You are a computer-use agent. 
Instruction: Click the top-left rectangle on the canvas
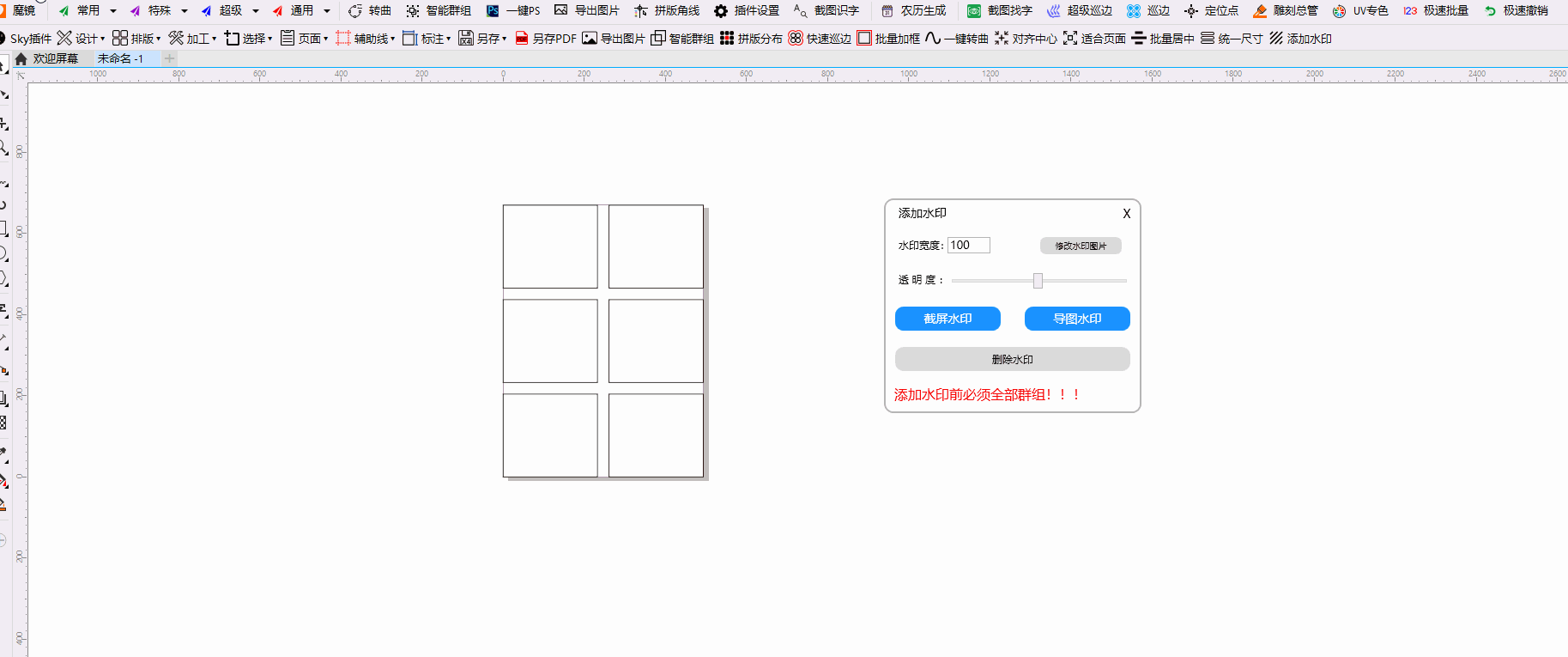550,246
